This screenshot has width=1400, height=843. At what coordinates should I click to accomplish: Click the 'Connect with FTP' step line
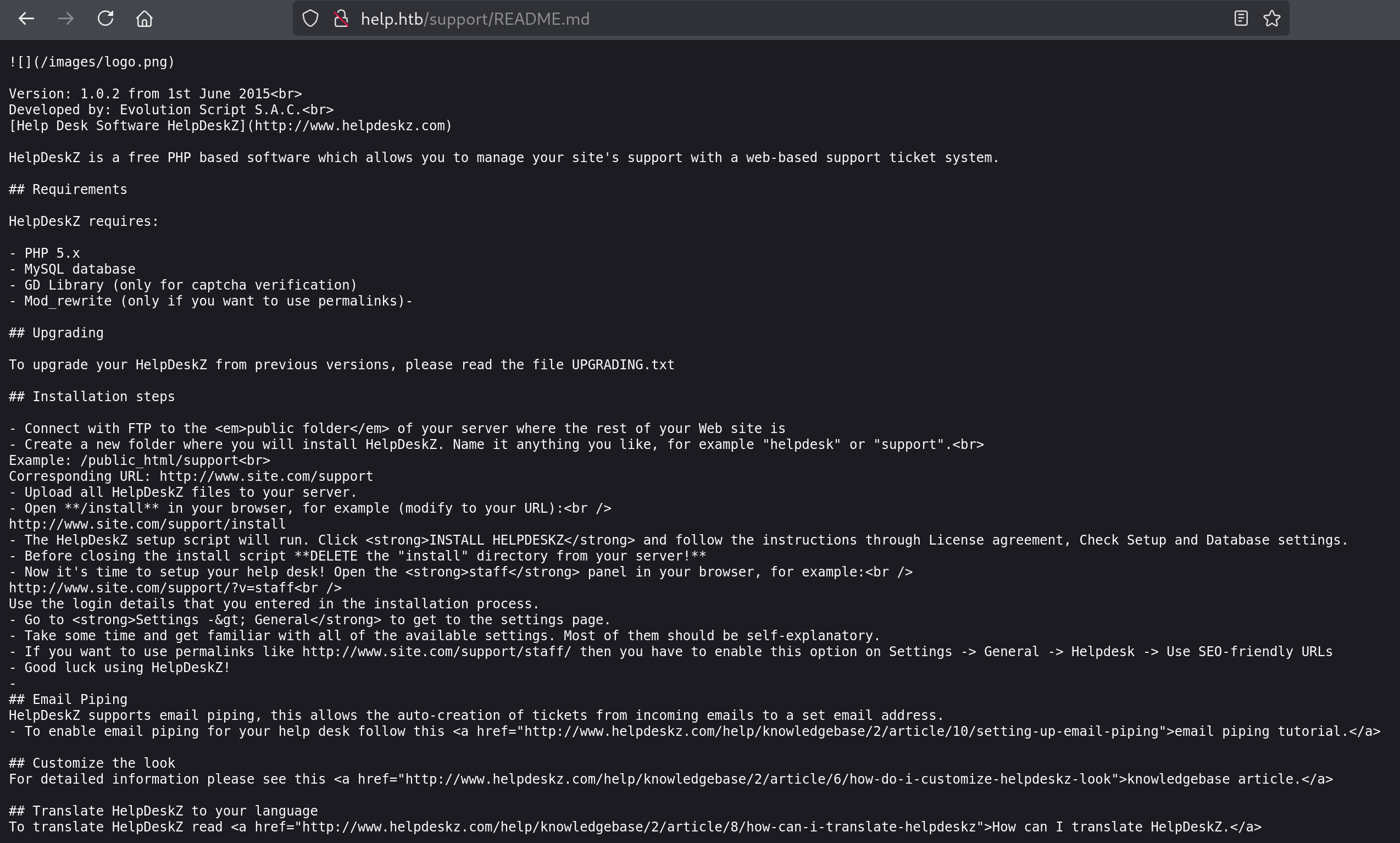[397, 428]
